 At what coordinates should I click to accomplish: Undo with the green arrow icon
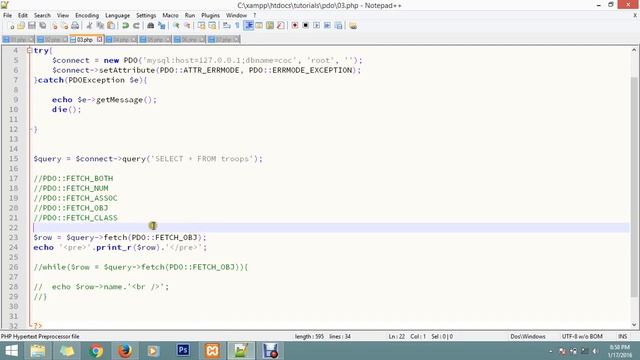(x=125, y=26)
